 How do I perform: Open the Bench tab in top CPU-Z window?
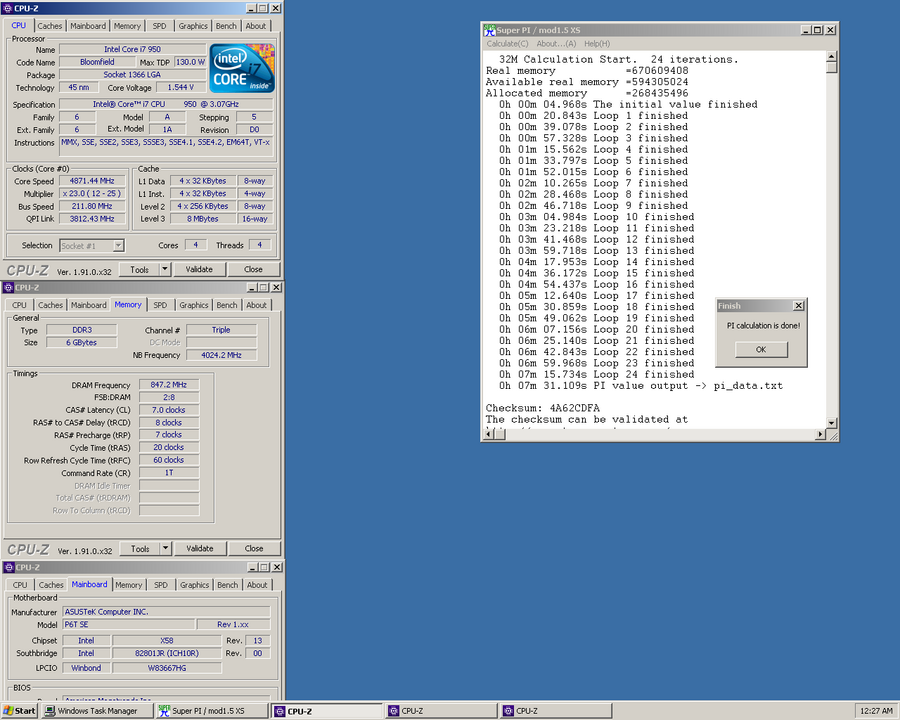click(x=226, y=26)
